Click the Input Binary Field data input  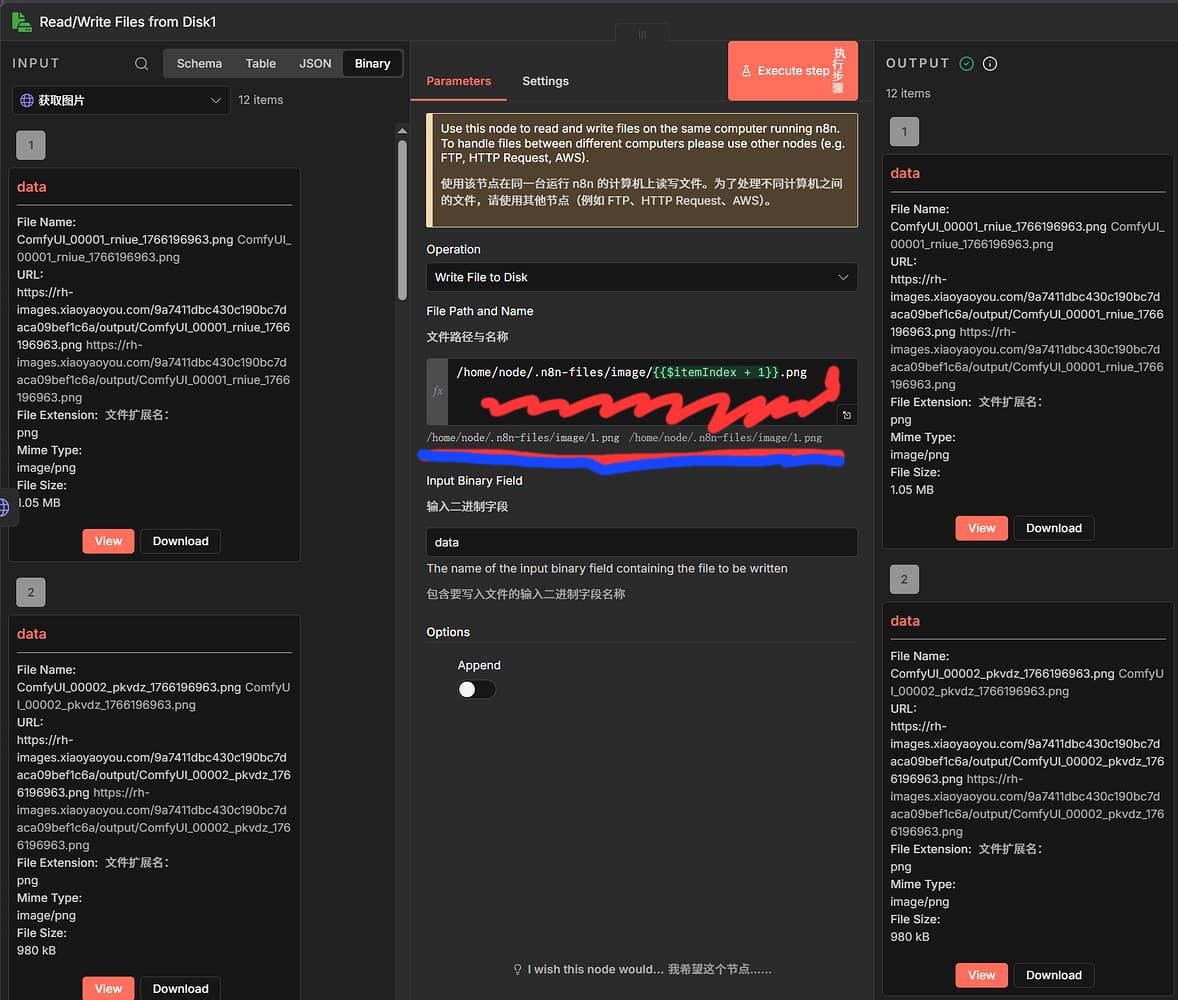point(642,542)
